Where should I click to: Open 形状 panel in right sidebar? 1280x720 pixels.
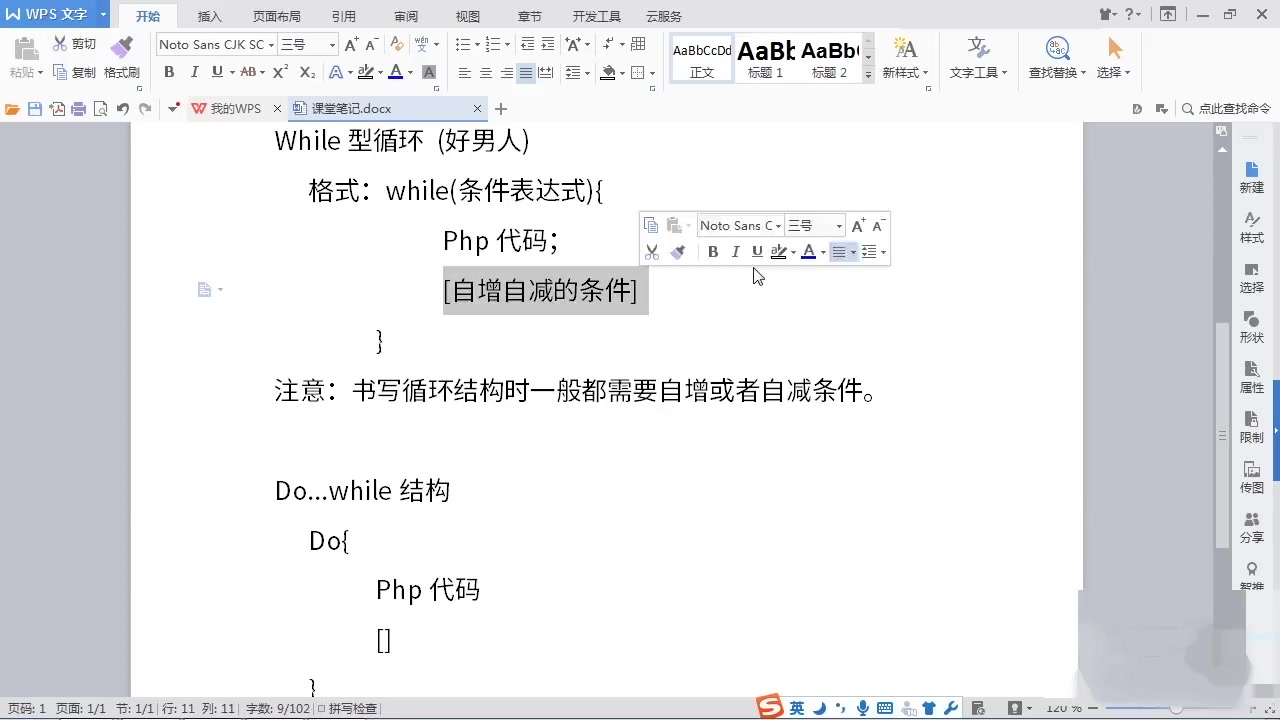tap(1252, 327)
